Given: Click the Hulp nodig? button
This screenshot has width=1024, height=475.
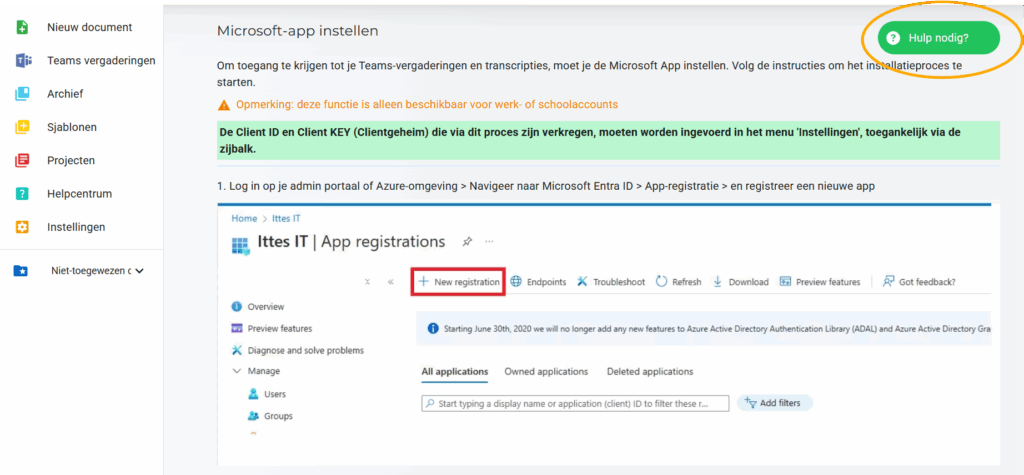Looking at the screenshot, I should pos(938,39).
